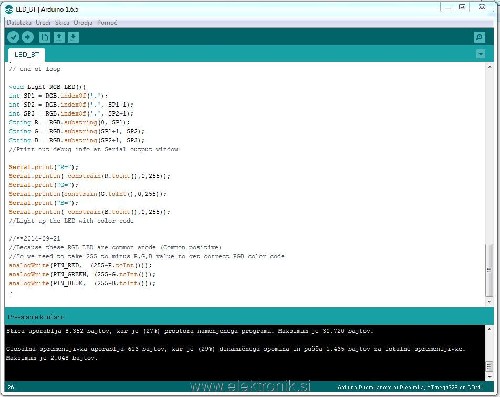This screenshot has width=500, height=397.
Task: Select the LED_BT sketch tab
Action: pos(26,54)
